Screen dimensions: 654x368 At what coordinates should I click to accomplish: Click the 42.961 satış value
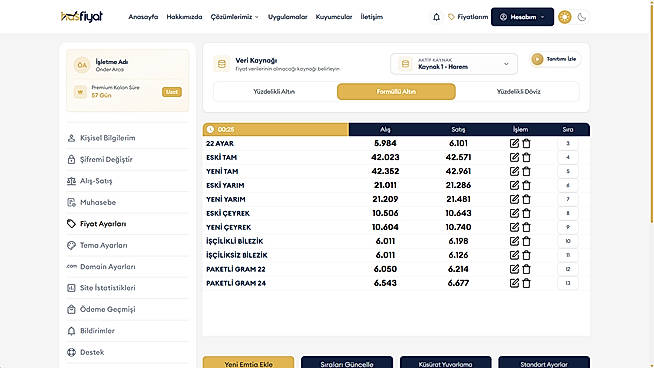click(458, 171)
